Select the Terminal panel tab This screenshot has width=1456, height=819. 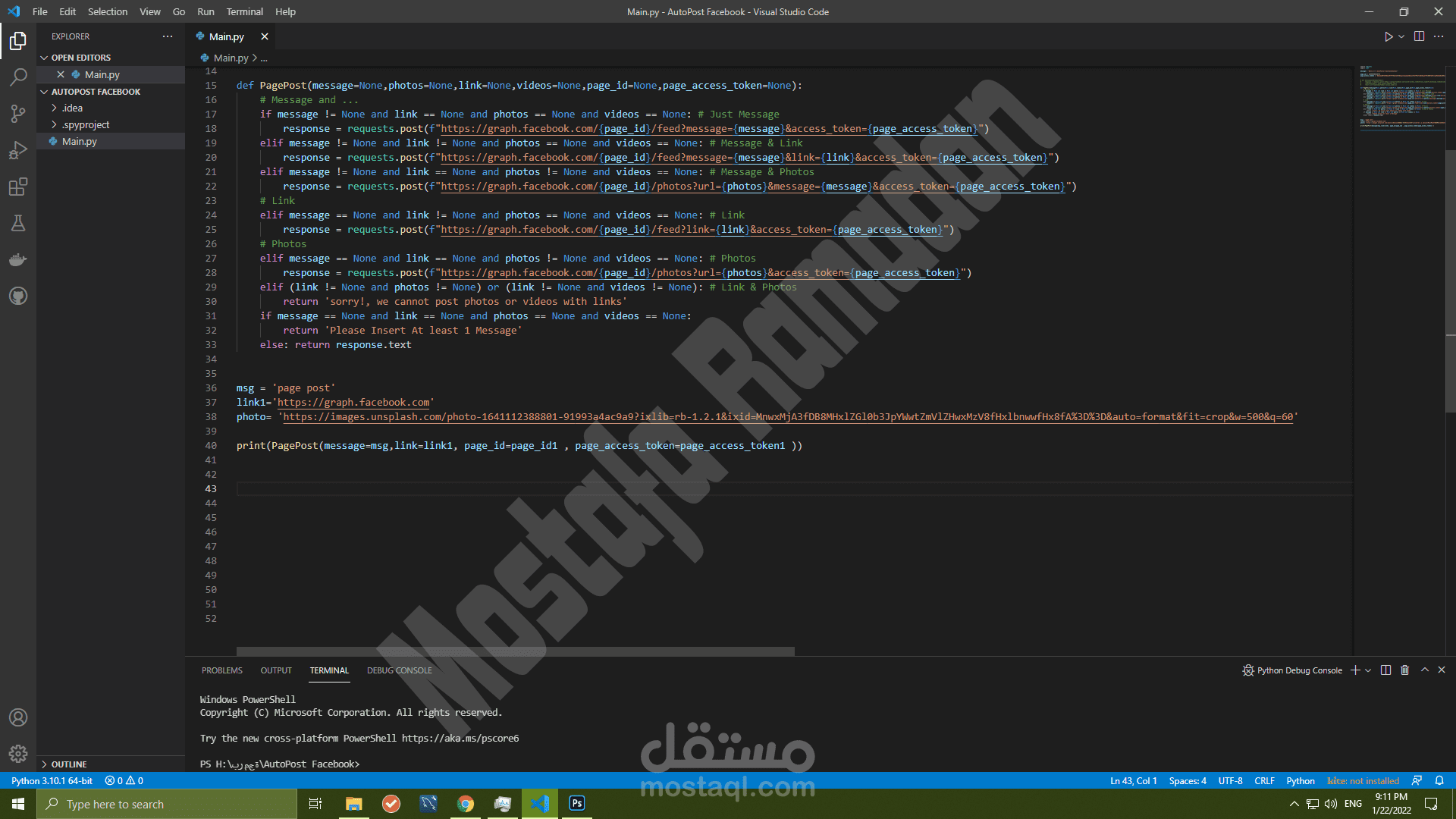click(329, 670)
